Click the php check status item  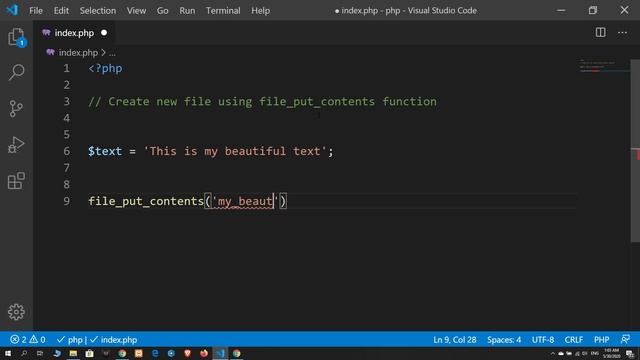point(69,340)
